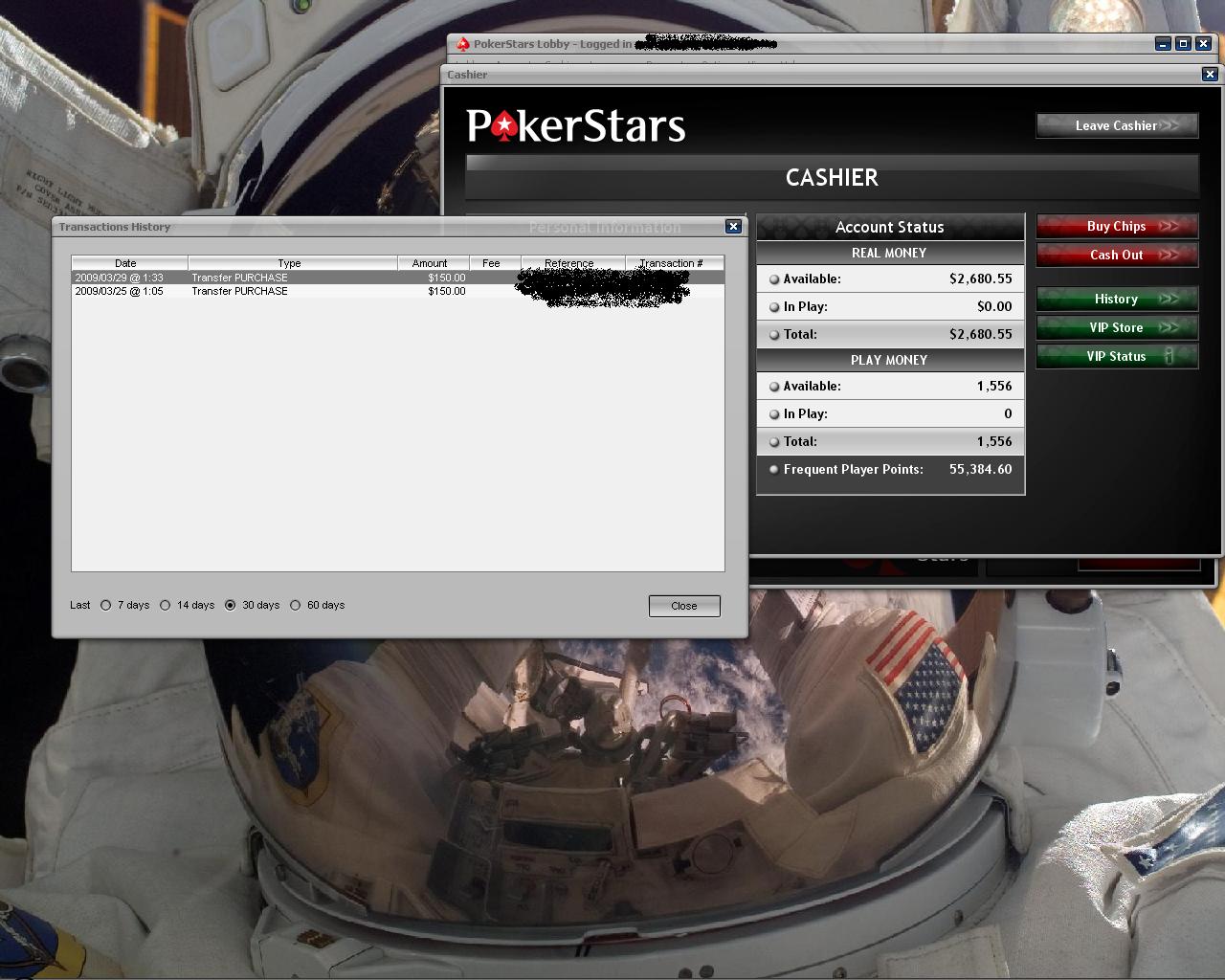Click the Reference column header
Viewport: 1225px width, 980px height.
coord(572,263)
